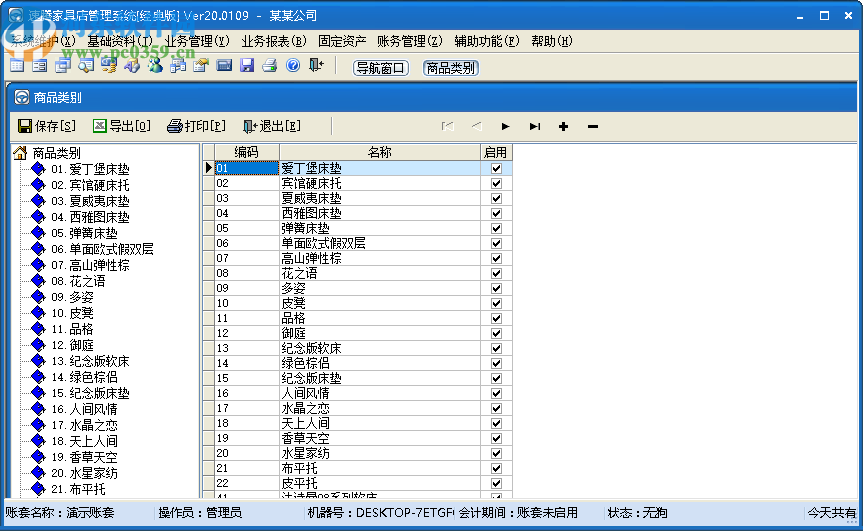Click the 编码 column header

coord(247,152)
